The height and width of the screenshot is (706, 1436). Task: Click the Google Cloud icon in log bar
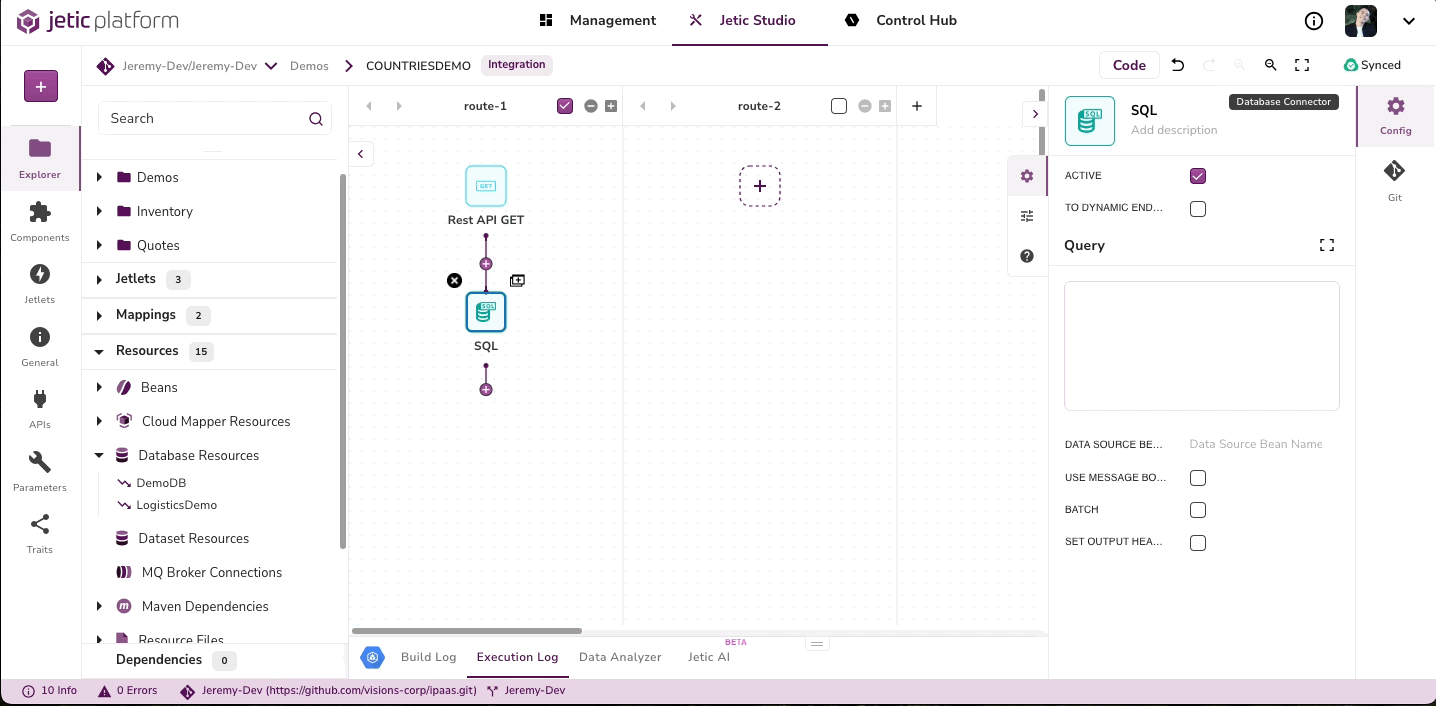click(x=372, y=657)
